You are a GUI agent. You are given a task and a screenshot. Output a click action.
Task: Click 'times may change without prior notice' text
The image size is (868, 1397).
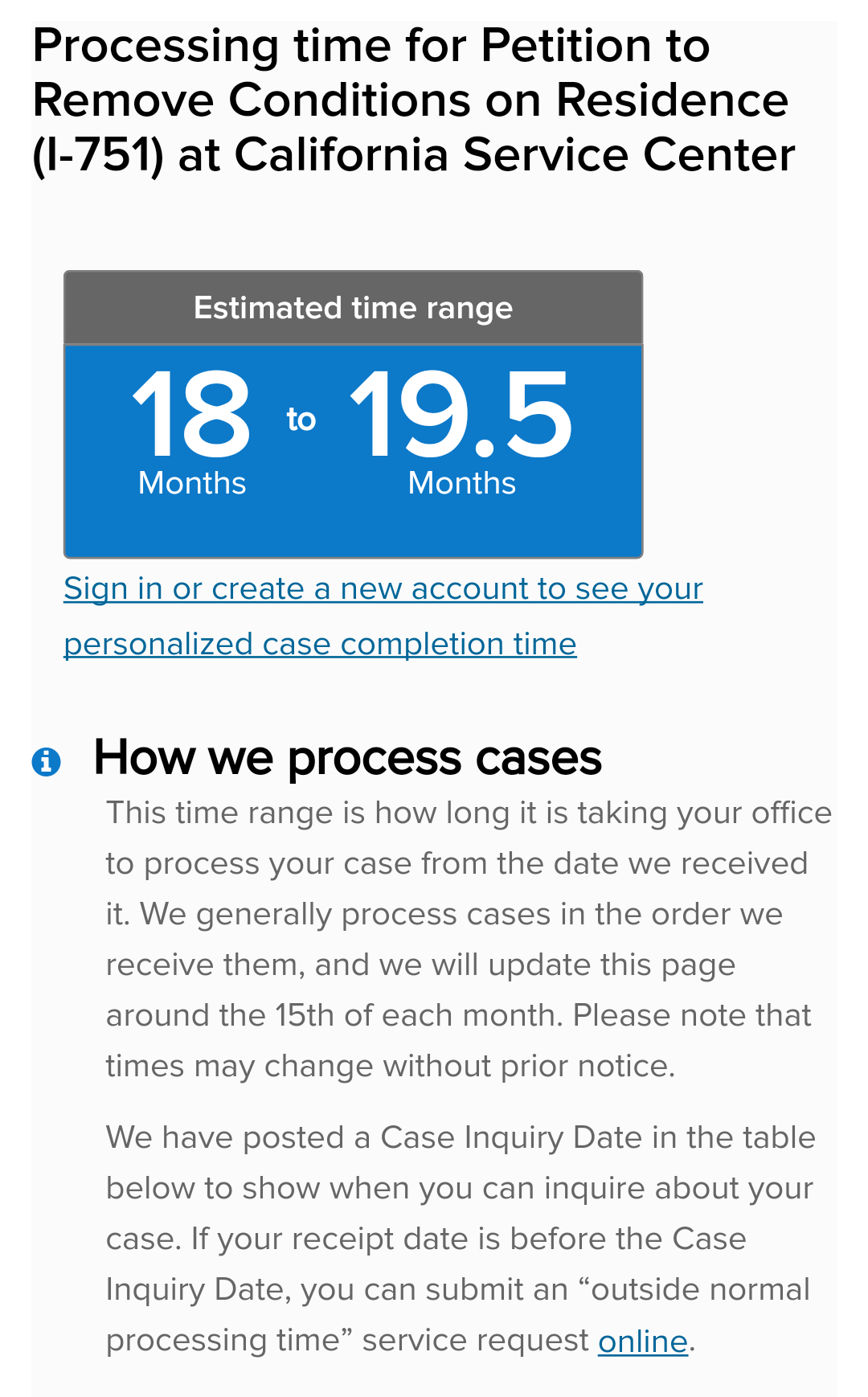point(391,1067)
